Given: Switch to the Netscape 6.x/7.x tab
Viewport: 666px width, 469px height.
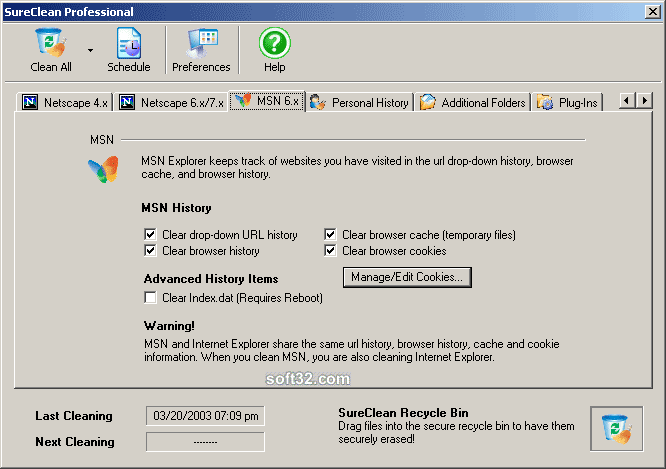Looking at the screenshot, I should (x=171, y=102).
